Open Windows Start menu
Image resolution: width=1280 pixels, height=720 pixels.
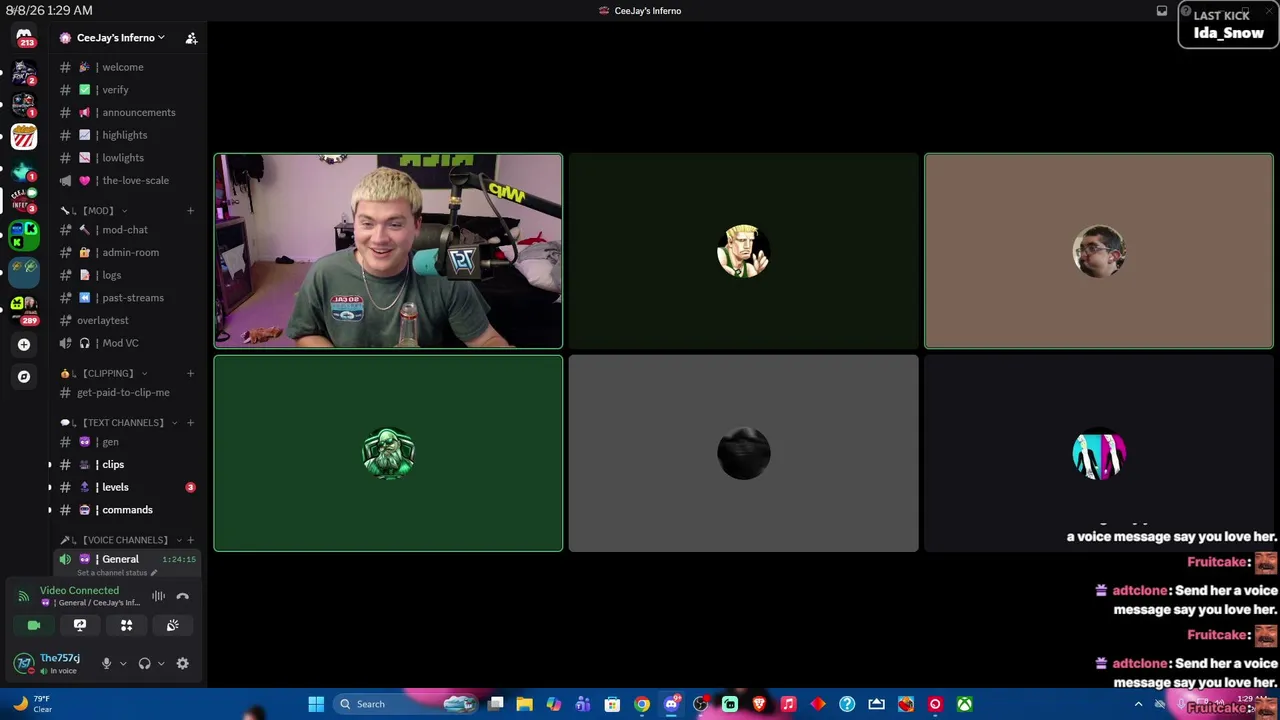(x=316, y=704)
